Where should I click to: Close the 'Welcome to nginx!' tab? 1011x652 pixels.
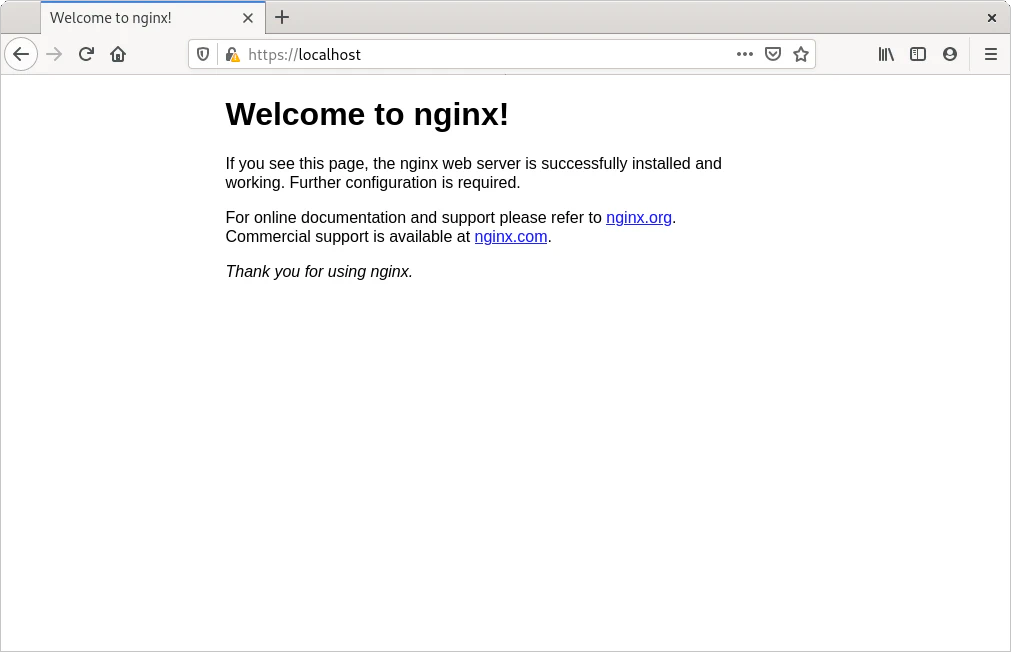tap(248, 18)
